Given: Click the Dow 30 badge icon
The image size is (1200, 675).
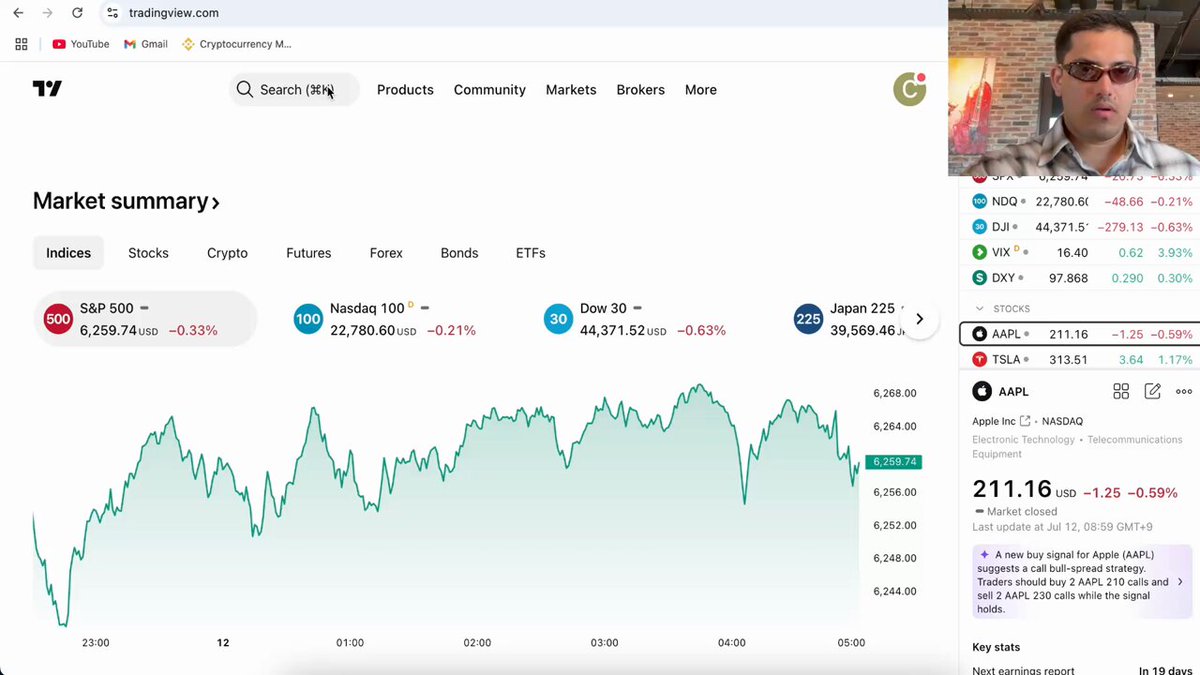Looking at the screenshot, I should [x=558, y=319].
